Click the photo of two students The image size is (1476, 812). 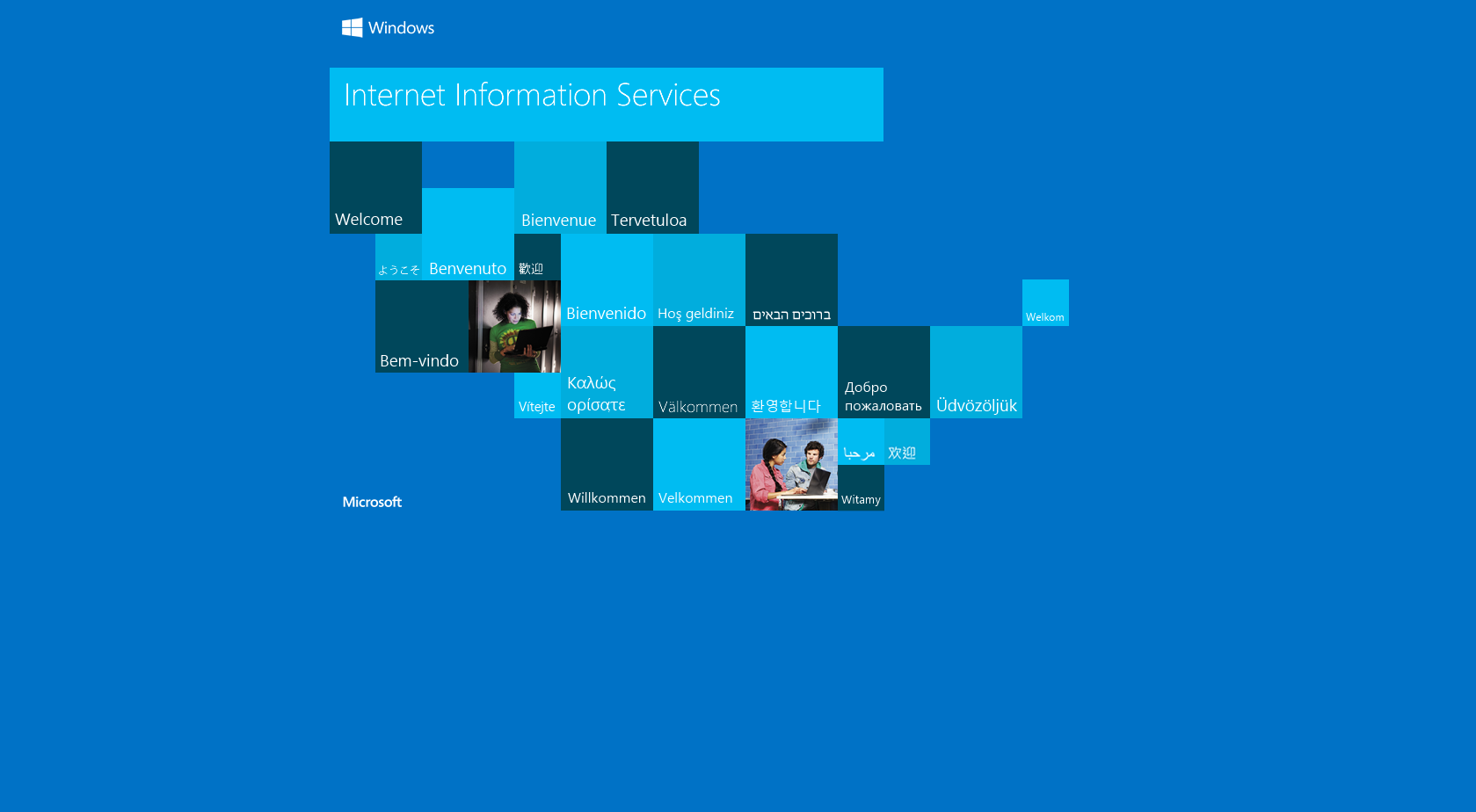click(791, 464)
